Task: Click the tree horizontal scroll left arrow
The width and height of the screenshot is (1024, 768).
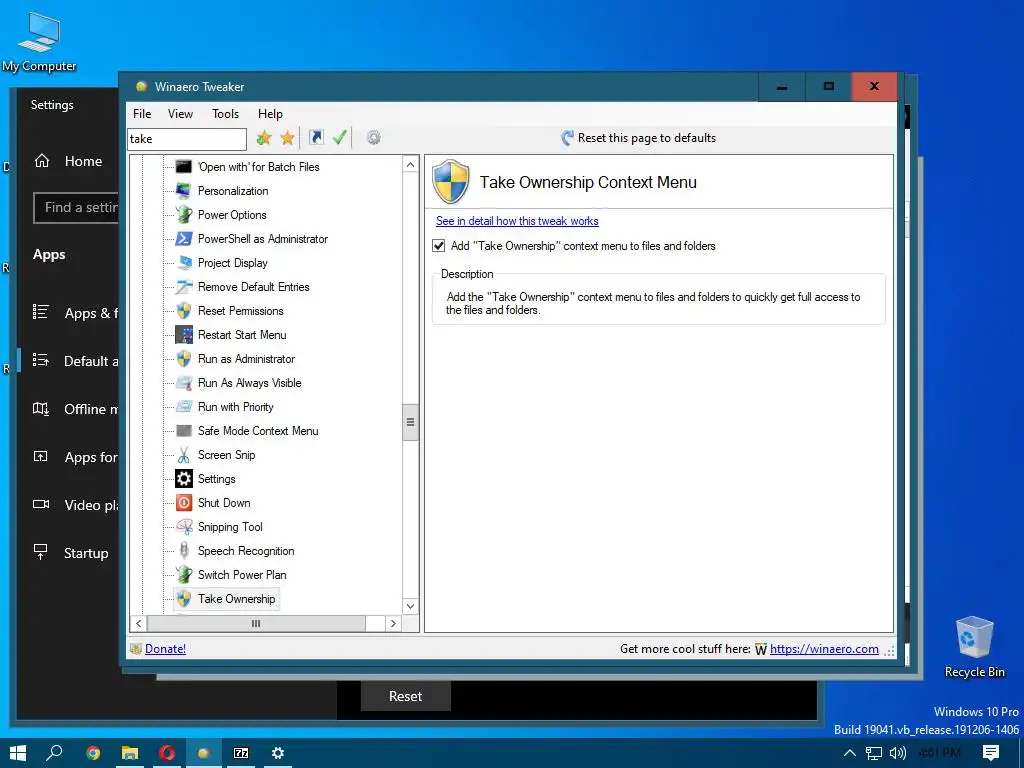Action: point(138,624)
